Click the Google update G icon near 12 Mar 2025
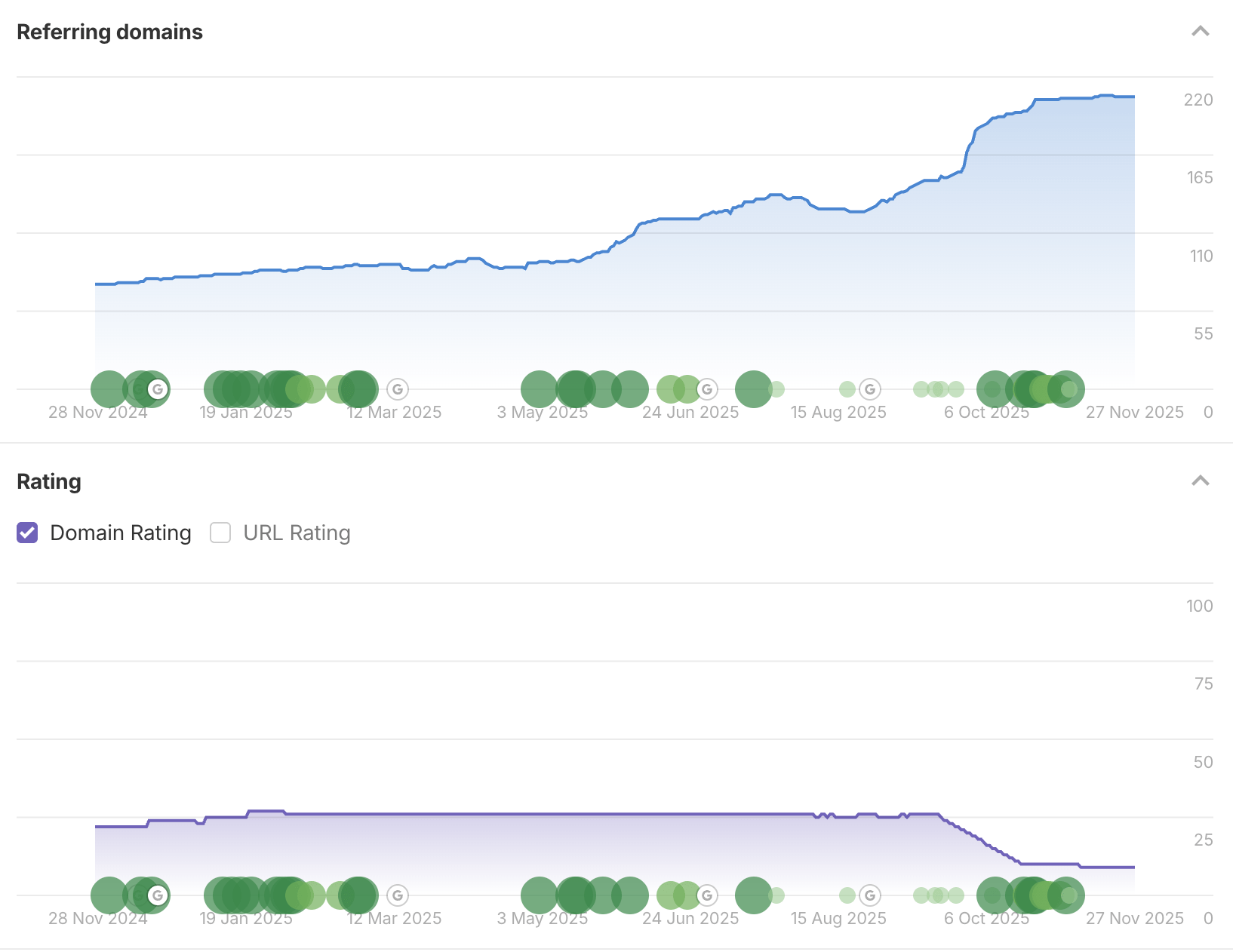Screen dimensions: 1233x952 click(398, 389)
